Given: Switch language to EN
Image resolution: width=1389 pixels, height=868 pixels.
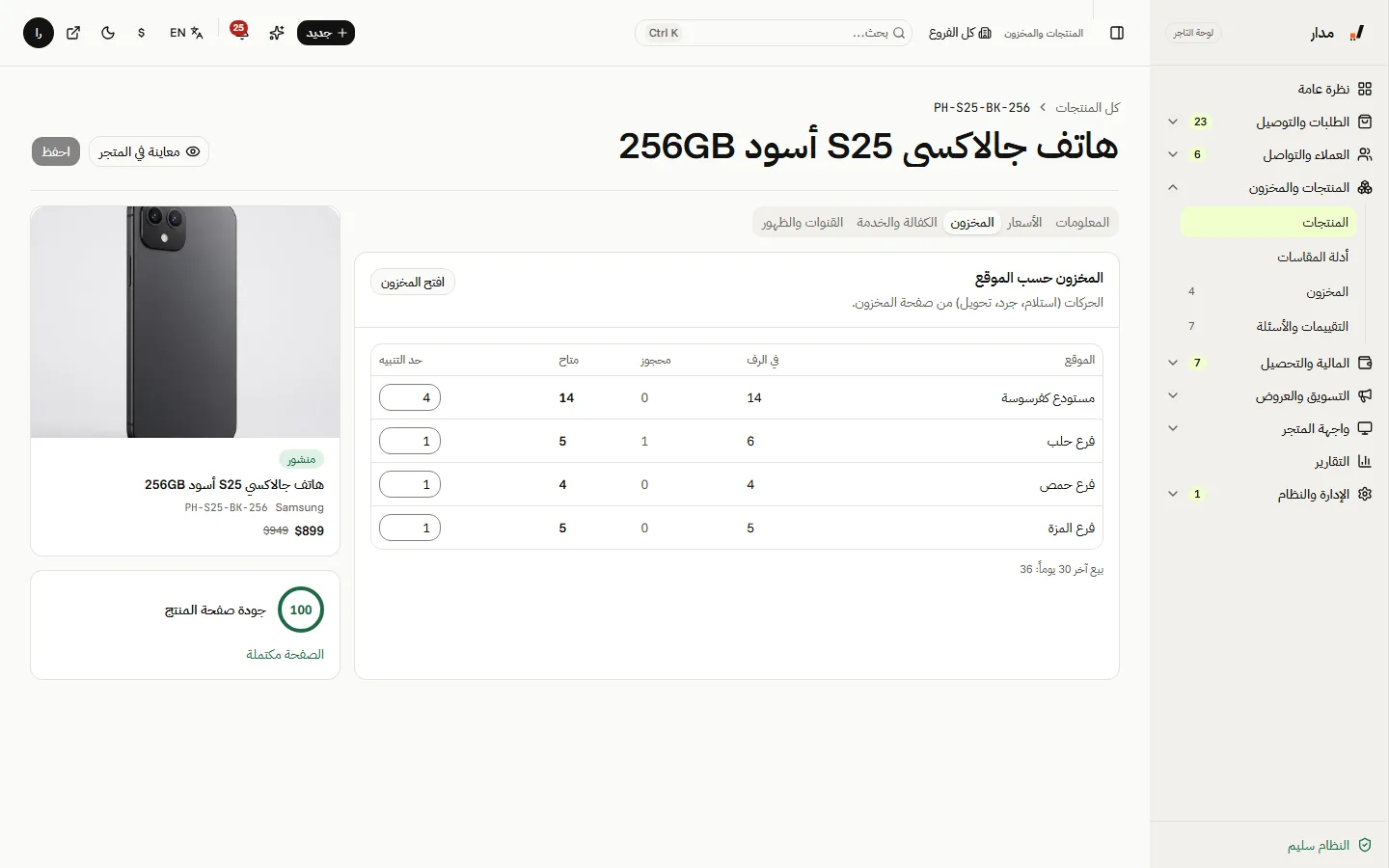Looking at the screenshot, I should click(x=186, y=33).
